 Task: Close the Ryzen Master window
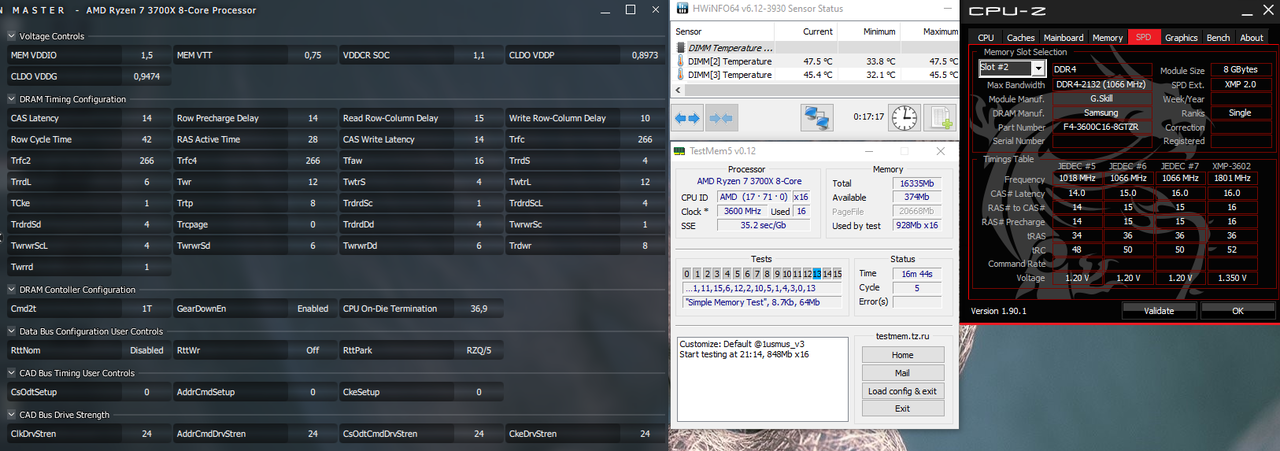(x=657, y=10)
